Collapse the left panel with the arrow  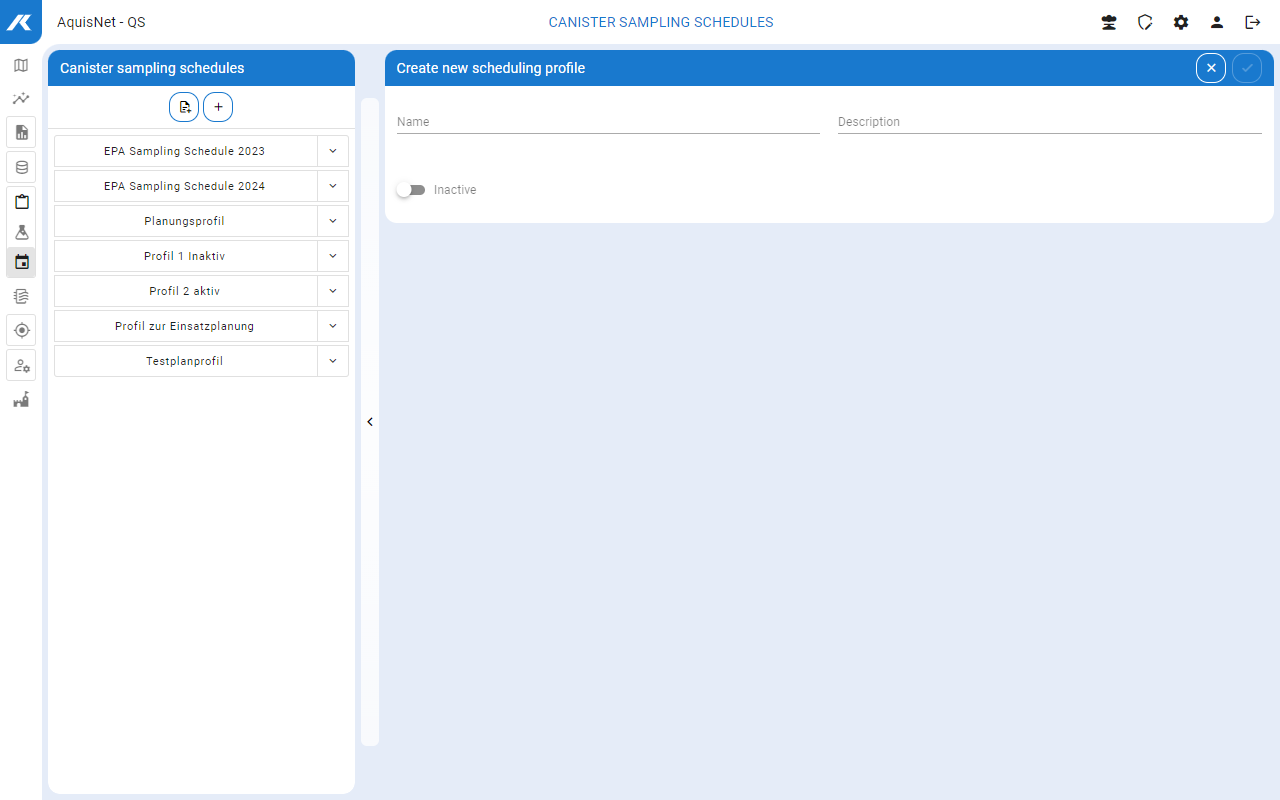click(370, 422)
